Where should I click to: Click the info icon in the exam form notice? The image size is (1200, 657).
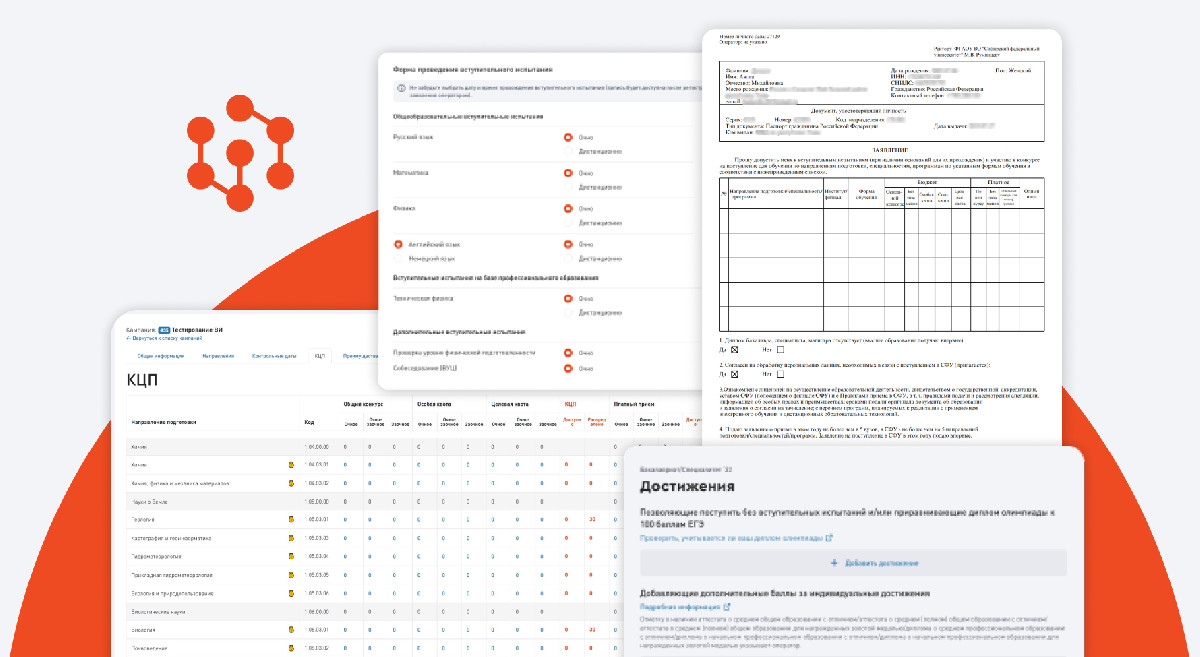point(401,90)
